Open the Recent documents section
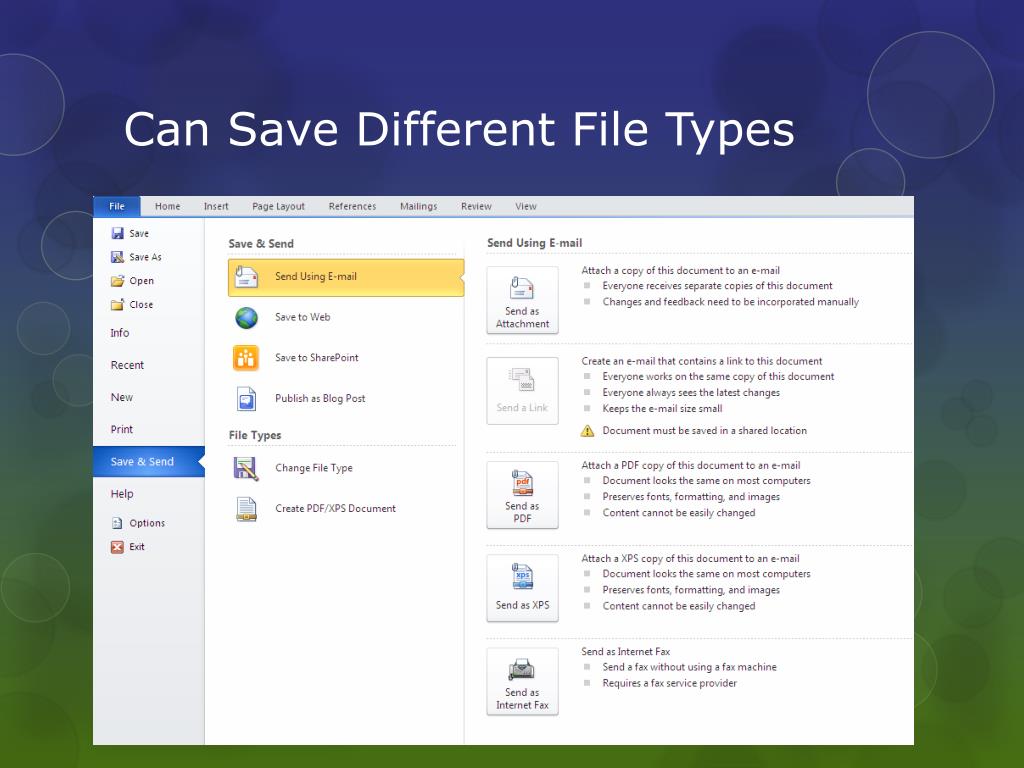Viewport: 1024px width, 768px height. click(127, 366)
